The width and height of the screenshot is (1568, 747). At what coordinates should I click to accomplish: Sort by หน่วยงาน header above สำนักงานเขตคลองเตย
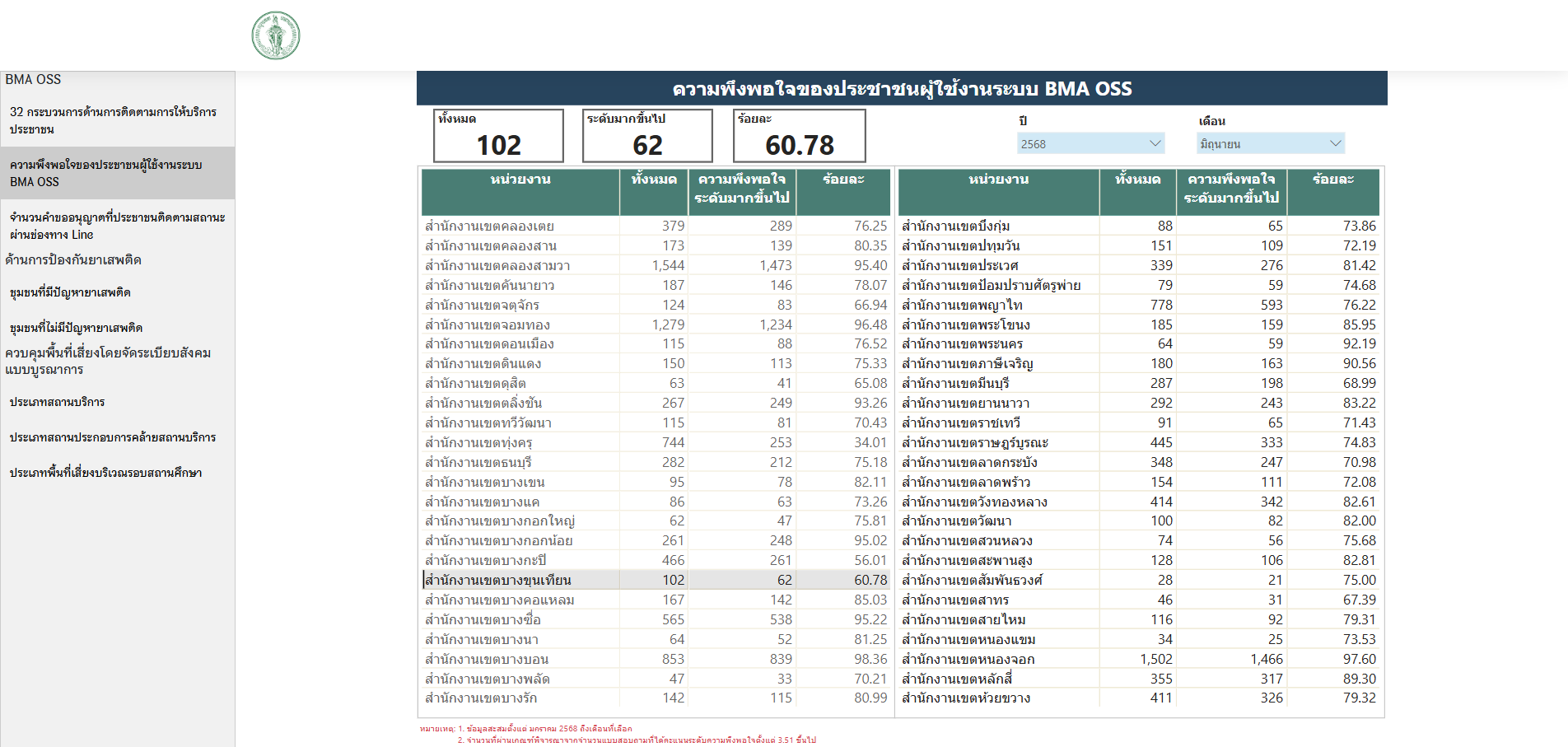point(520,180)
